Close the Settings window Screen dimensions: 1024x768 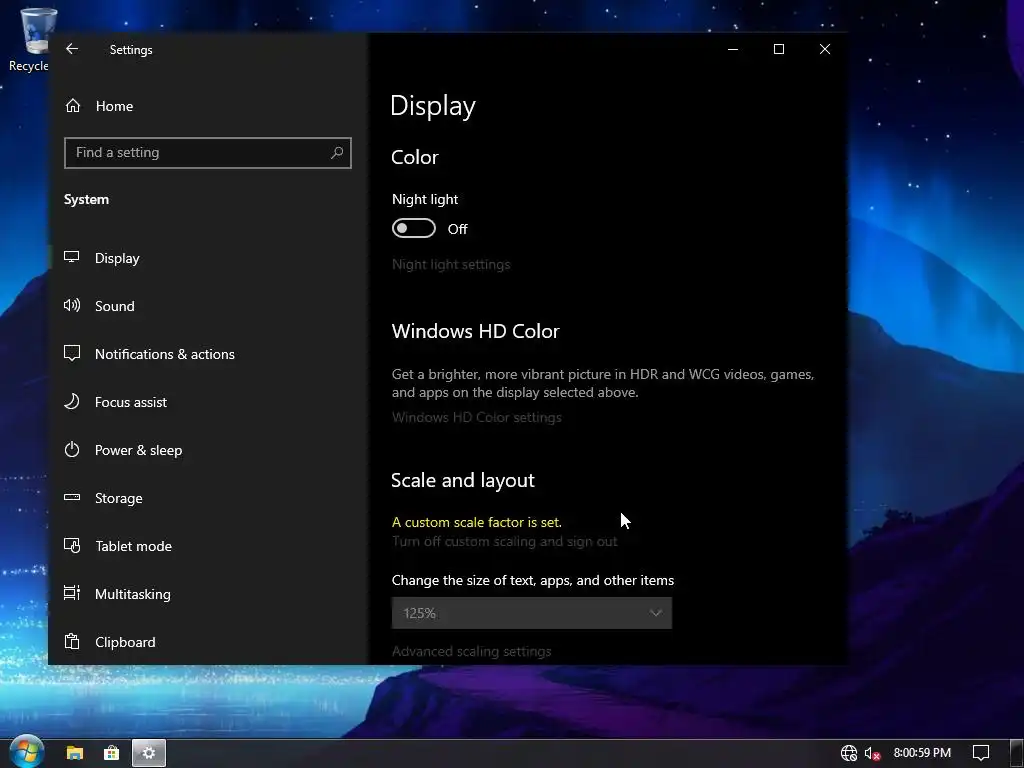825,49
